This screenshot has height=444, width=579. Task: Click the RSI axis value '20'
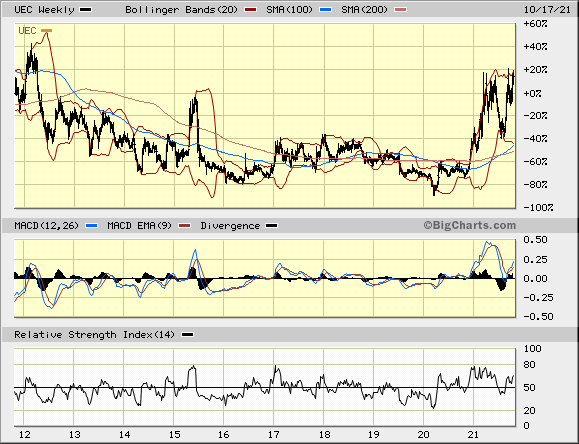point(530,411)
